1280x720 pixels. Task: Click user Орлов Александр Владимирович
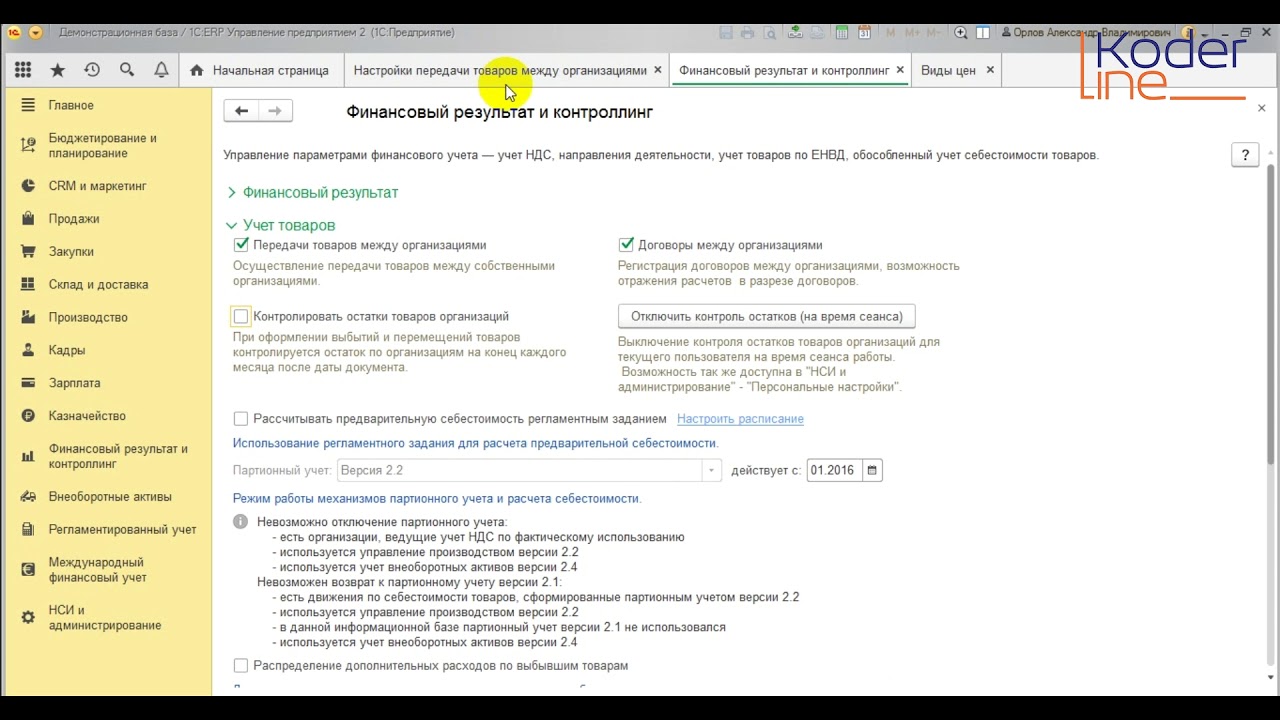pyautogui.click(x=1086, y=32)
